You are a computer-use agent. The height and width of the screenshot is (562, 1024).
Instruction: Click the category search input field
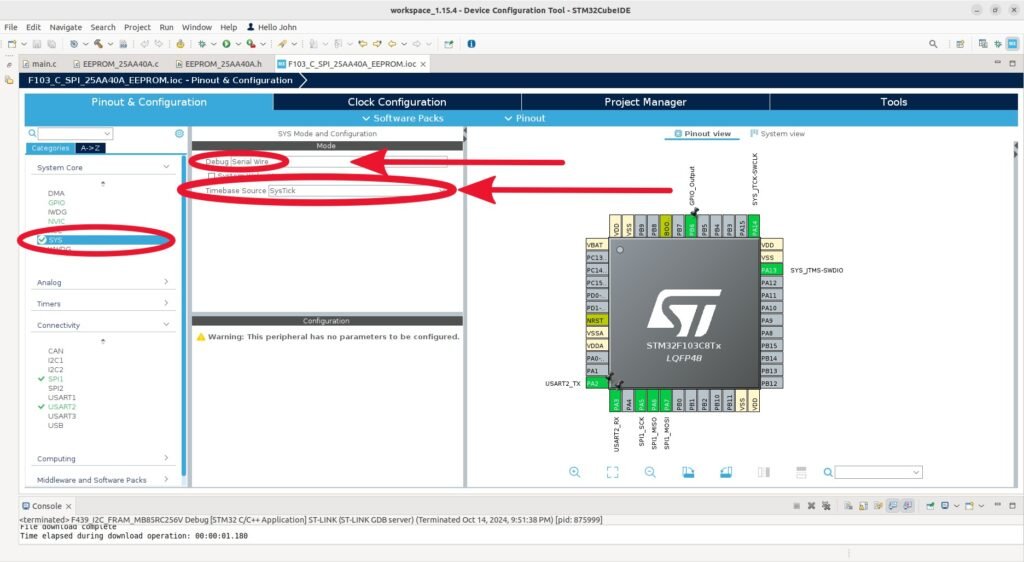[x=74, y=133]
